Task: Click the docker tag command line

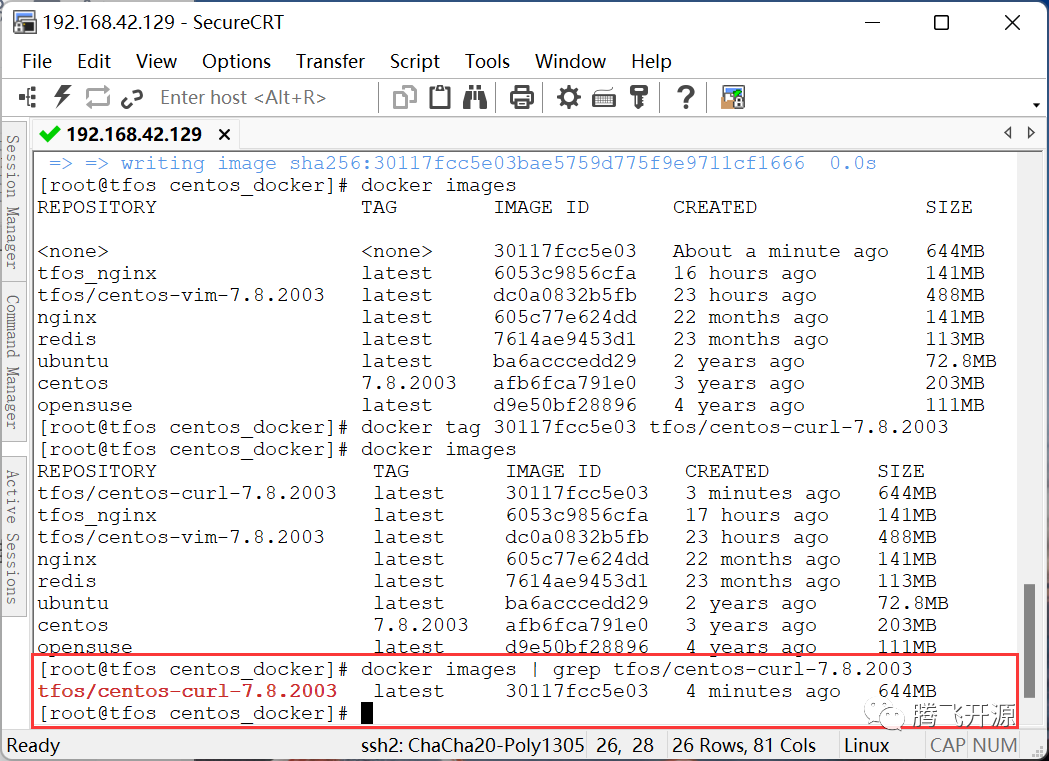Action: click(493, 427)
